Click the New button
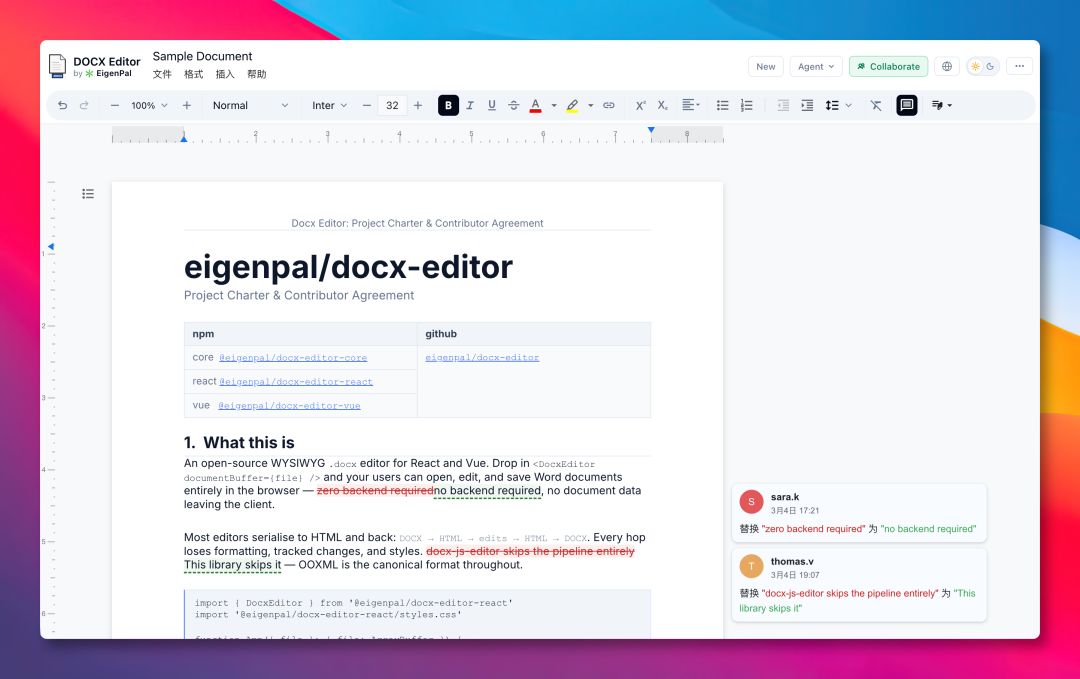 [766, 66]
